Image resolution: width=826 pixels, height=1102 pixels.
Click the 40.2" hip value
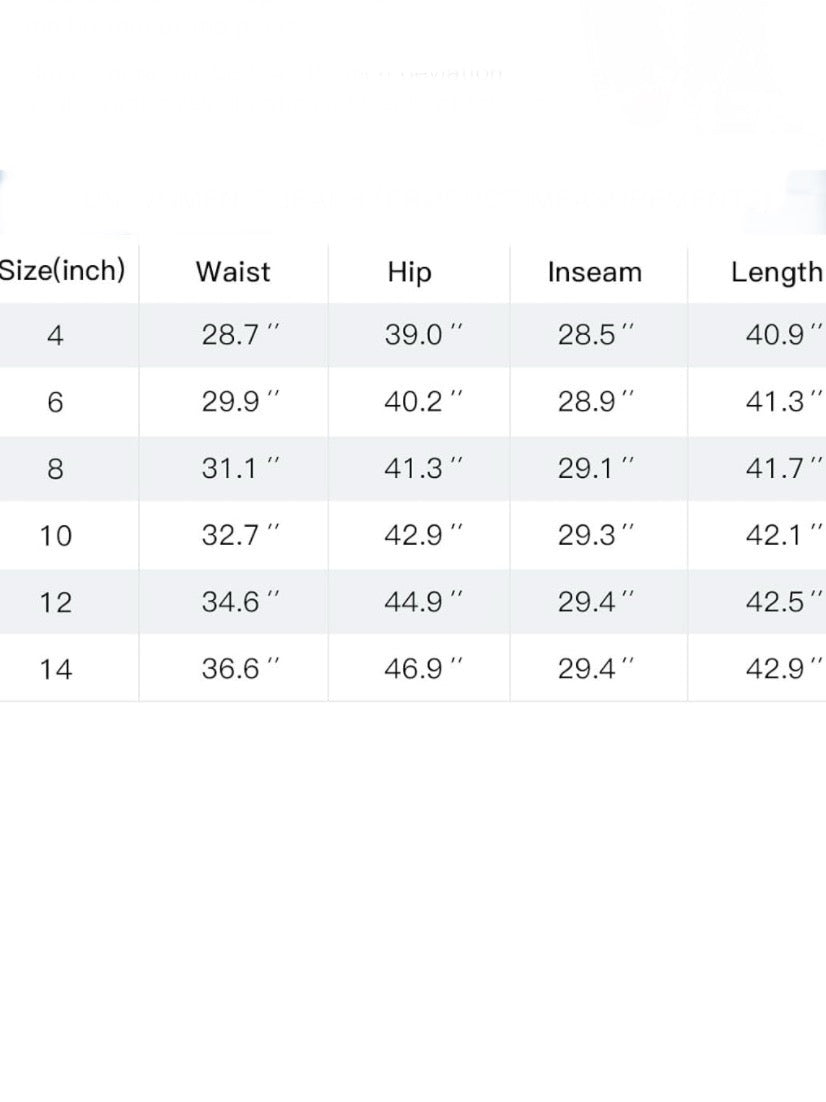tap(423, 401)
